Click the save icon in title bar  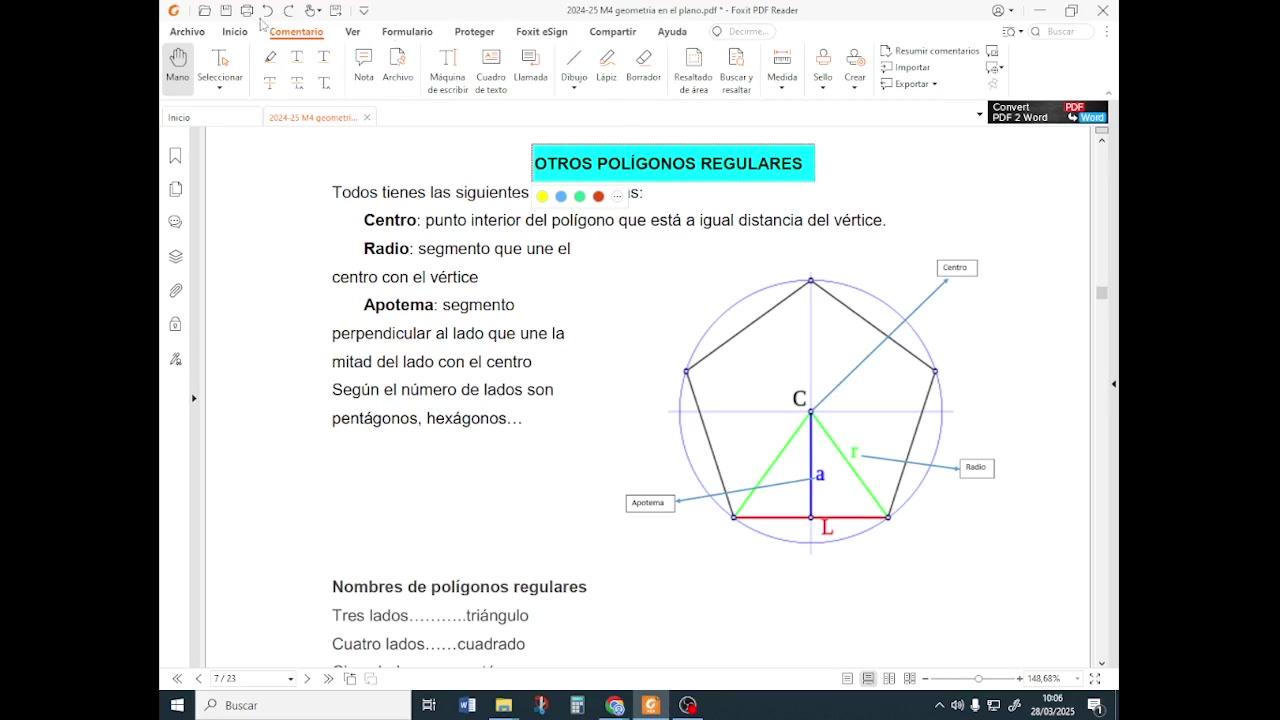pyautogui.click(x=226, y=11)
